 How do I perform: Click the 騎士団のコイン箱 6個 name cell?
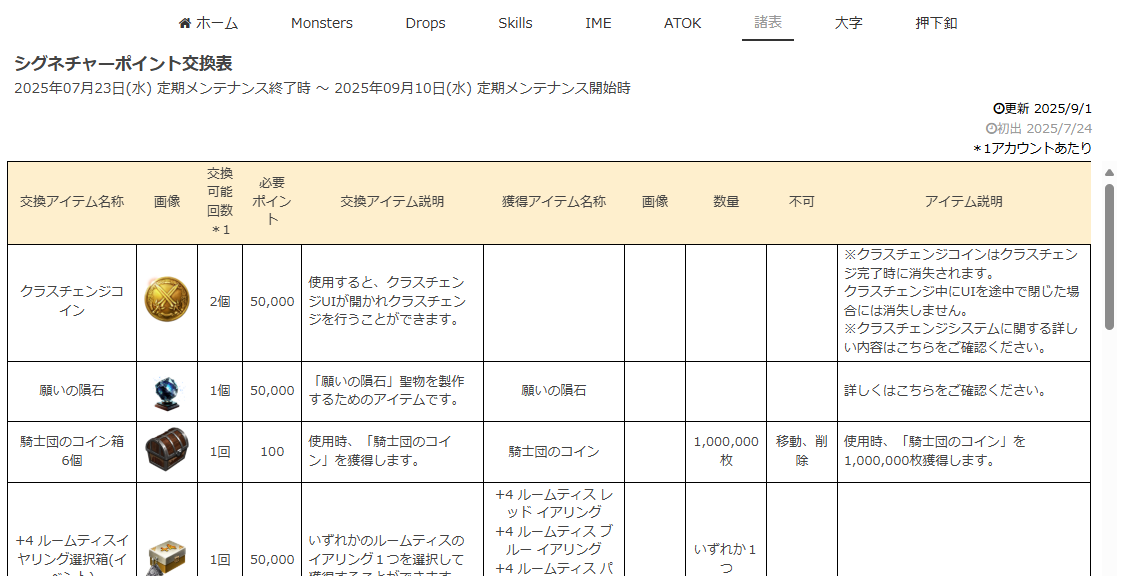(x=72, y=451)
